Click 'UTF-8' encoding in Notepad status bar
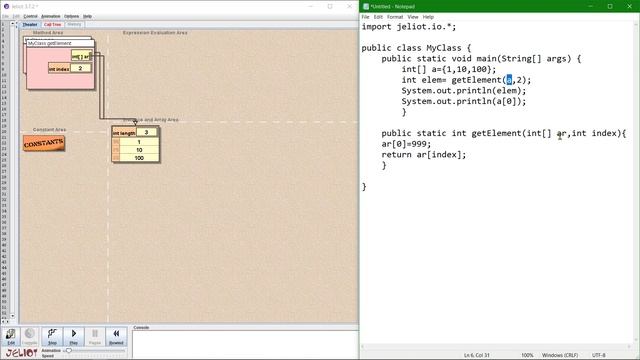This screenshot has width=640, height=360. click(598, 355)
